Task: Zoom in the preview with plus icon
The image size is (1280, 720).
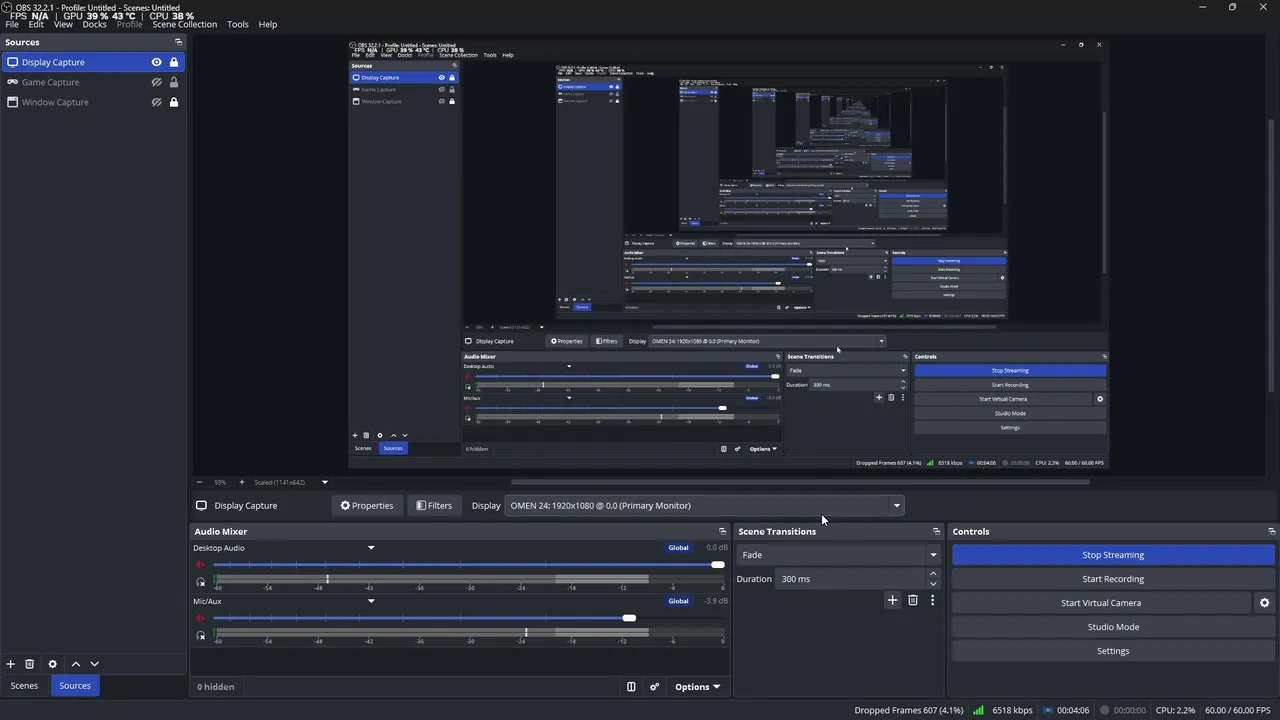Action: (x=241, y=482)
